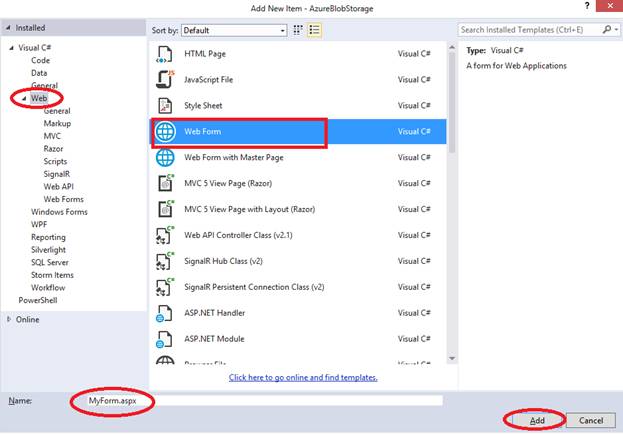Click the template list scrollbar thumb

[452, 102]
